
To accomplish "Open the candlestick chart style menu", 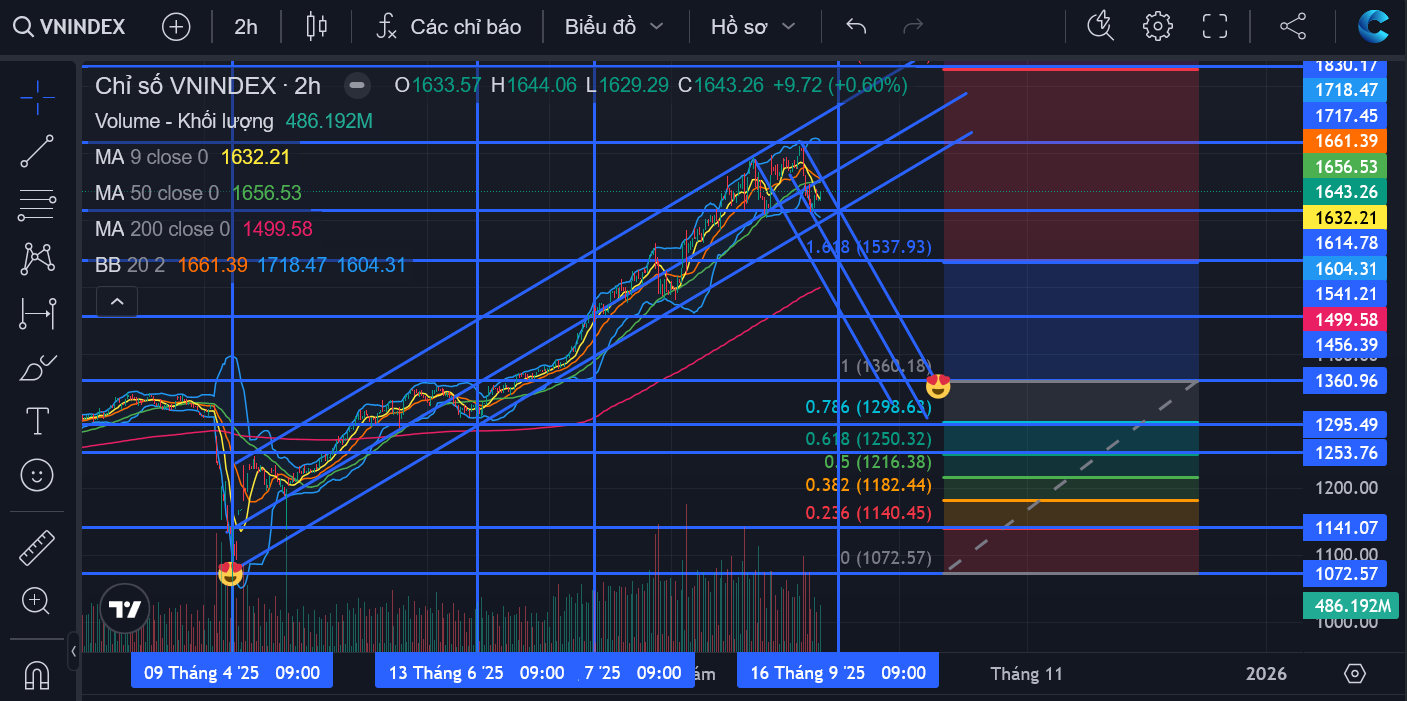I will point(317,27).
